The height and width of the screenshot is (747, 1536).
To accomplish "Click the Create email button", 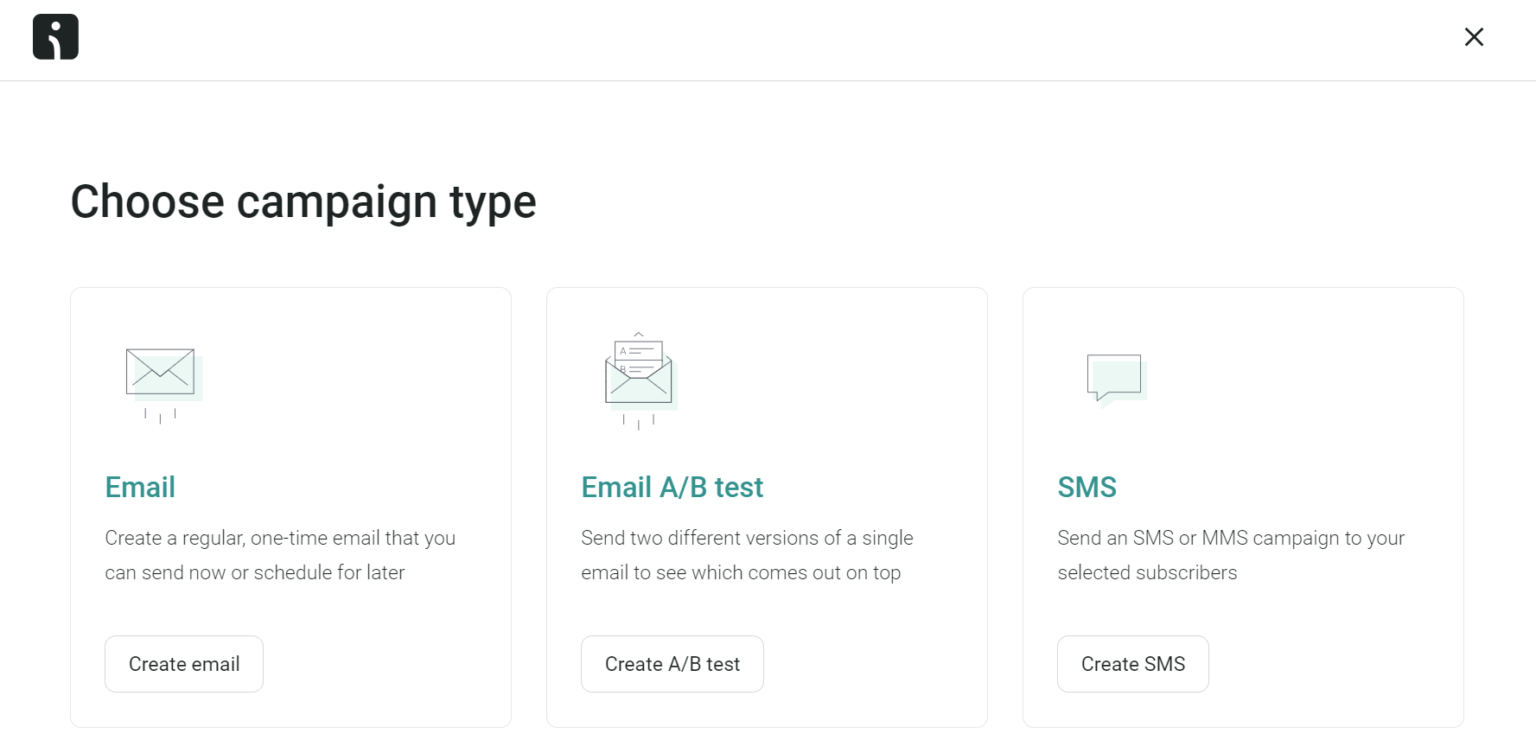I will click(x=184, y=663).
